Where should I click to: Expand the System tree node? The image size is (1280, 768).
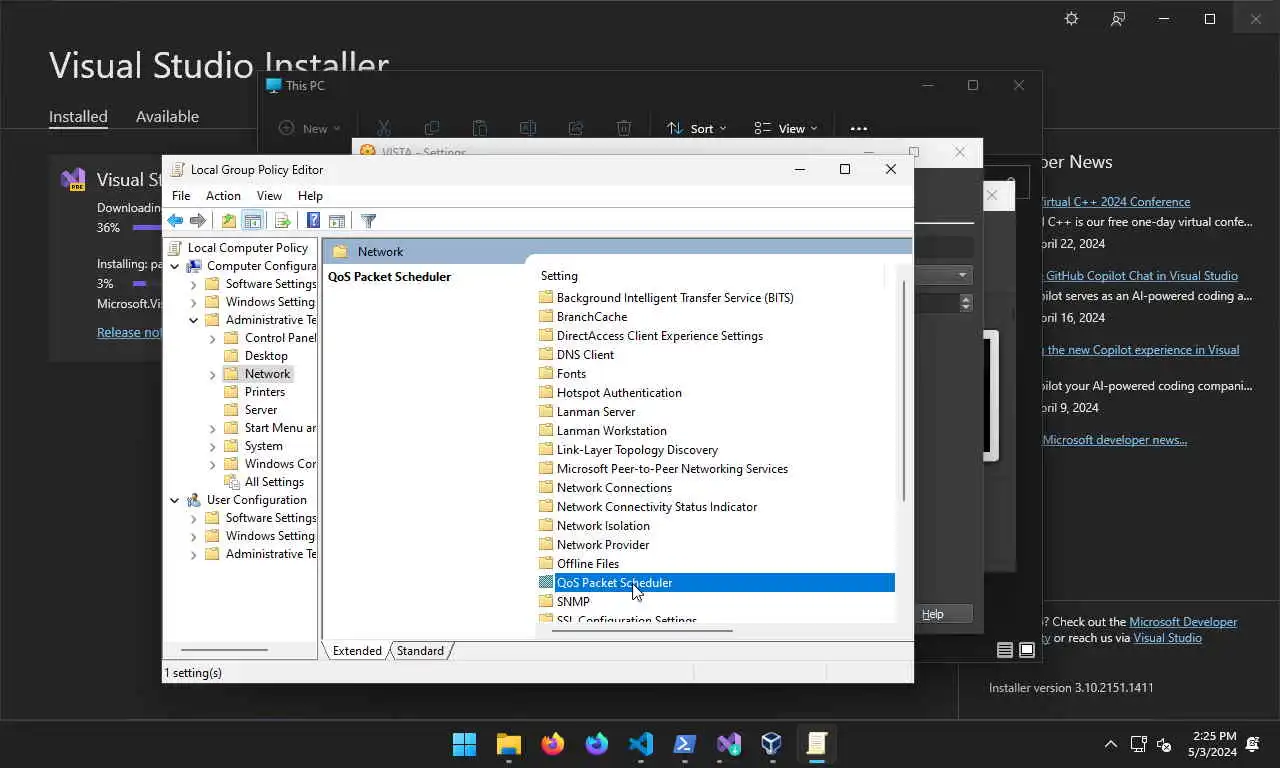213,446
